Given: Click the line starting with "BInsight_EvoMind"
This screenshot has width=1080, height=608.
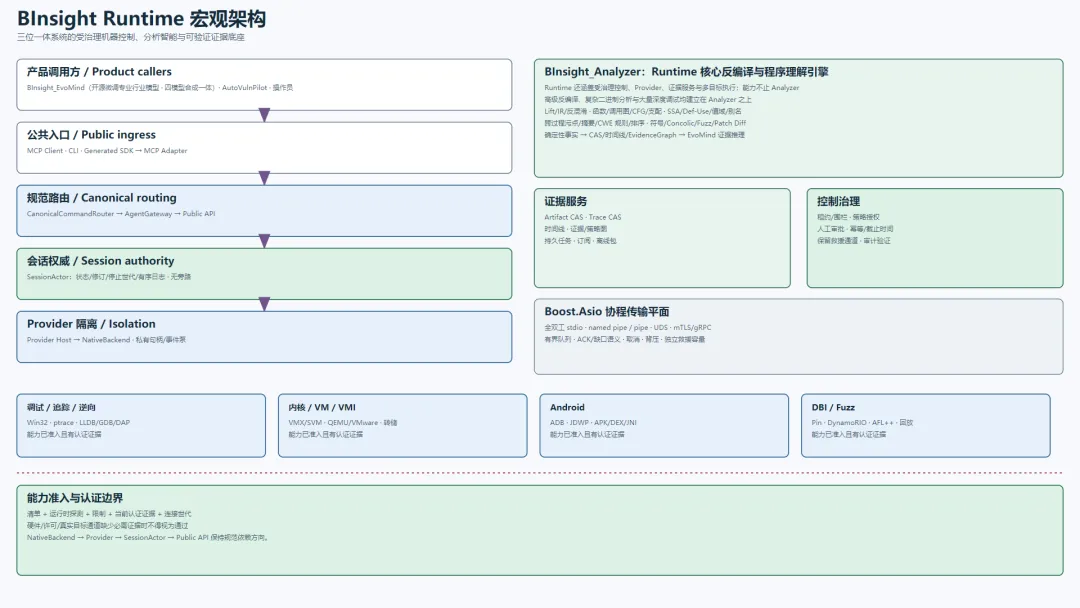Looking at the screenshot, I should click(x=160, y=87).
